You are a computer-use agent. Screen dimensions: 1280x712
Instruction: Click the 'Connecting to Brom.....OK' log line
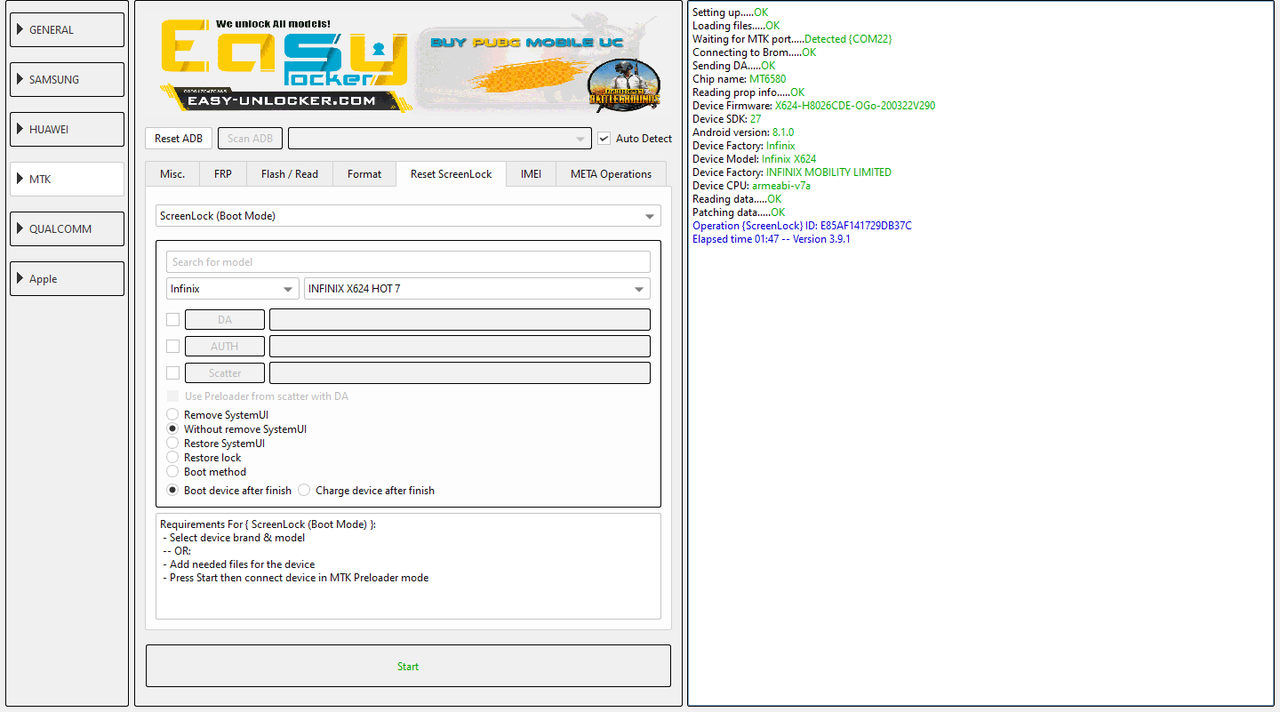[x=754, y=52]
